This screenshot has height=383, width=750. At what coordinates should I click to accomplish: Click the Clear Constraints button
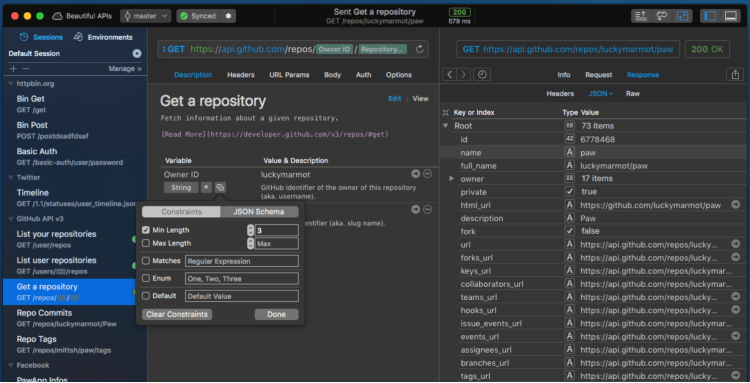(x=177, y=315)
